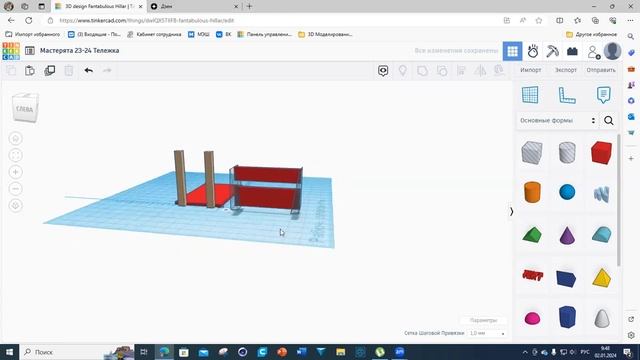Pick the striped hole box shape
The width and height of the screenshot is (640, 360).
pos(532,152)
